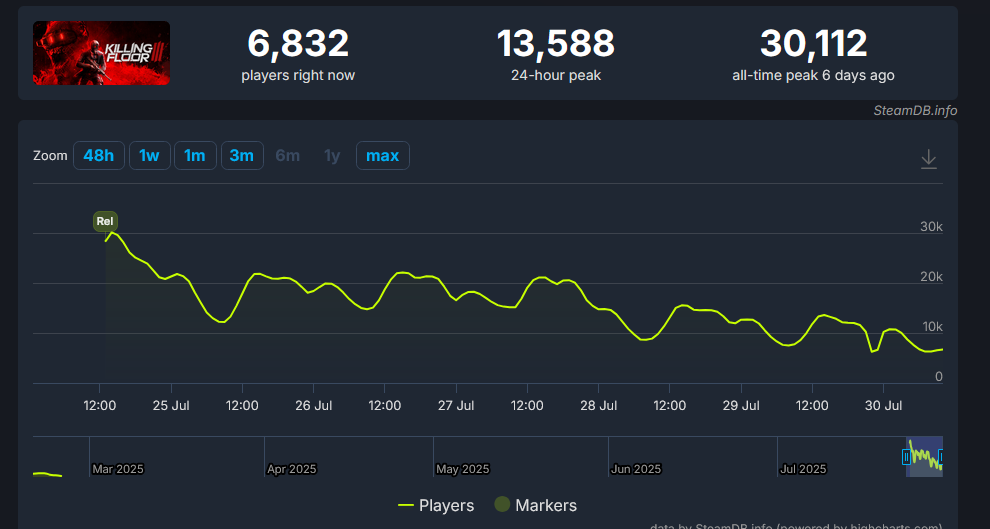The image size is (990, 529).
Task: Click Jun 2025 in the navigator timeline
Action: click(x=636, y=469)
